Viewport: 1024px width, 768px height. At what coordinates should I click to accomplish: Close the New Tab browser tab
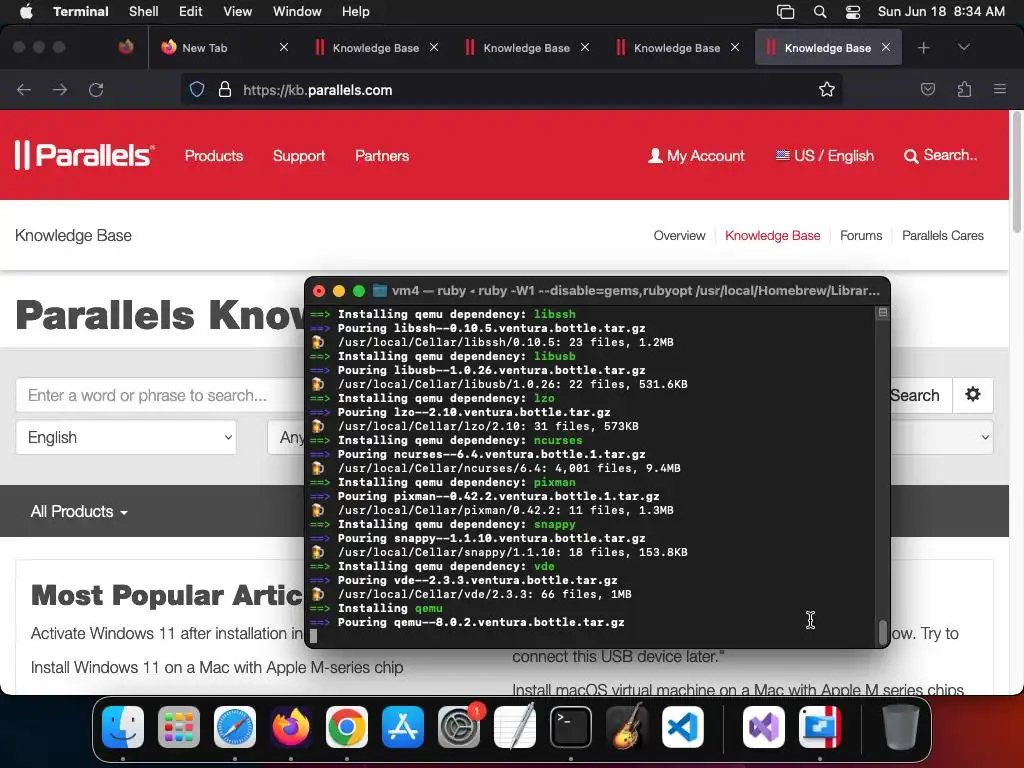click(x=283, y=47)
